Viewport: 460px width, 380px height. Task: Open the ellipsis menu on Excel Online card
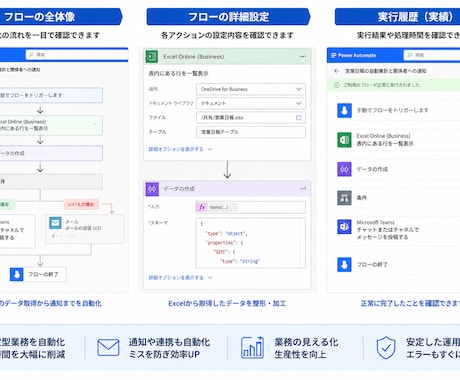303,57
